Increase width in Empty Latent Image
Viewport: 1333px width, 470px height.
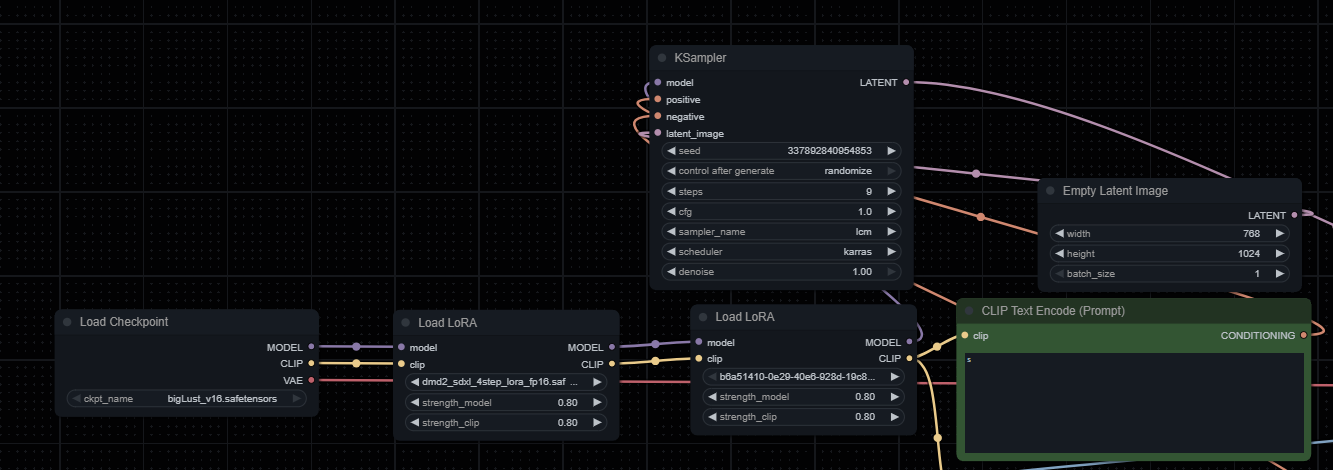1279,233
